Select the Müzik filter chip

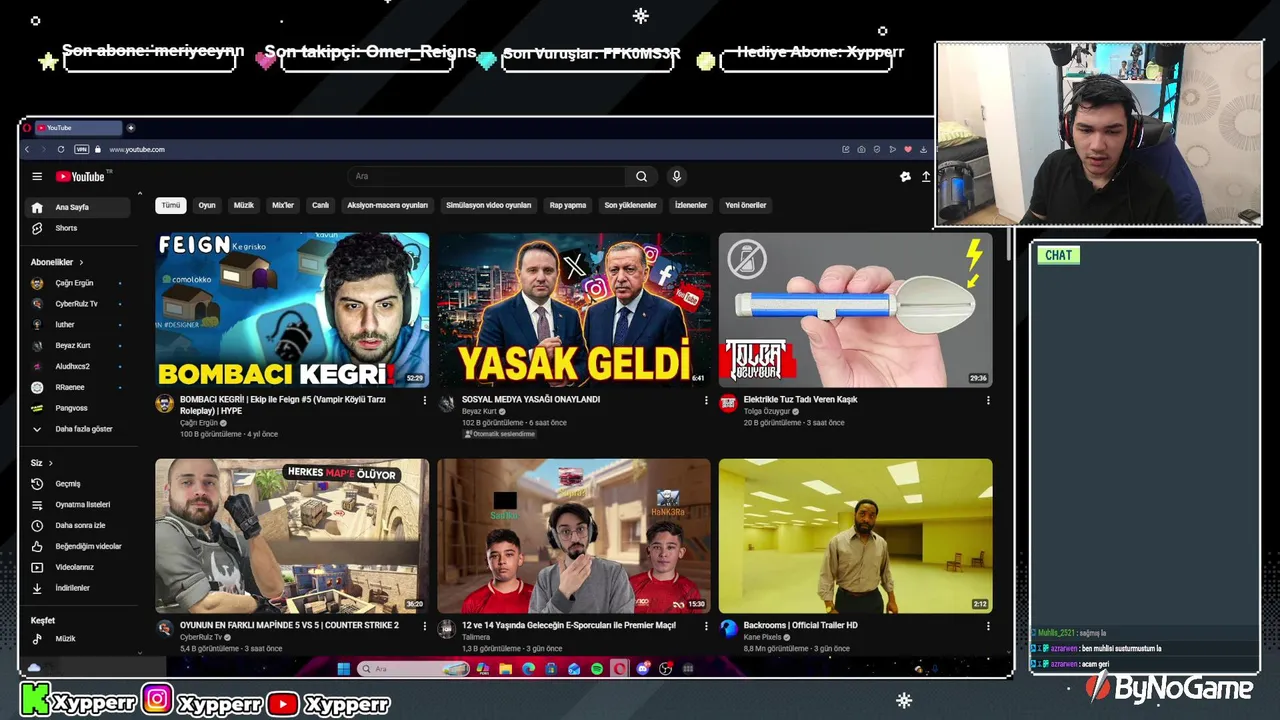tap(244, 205)
